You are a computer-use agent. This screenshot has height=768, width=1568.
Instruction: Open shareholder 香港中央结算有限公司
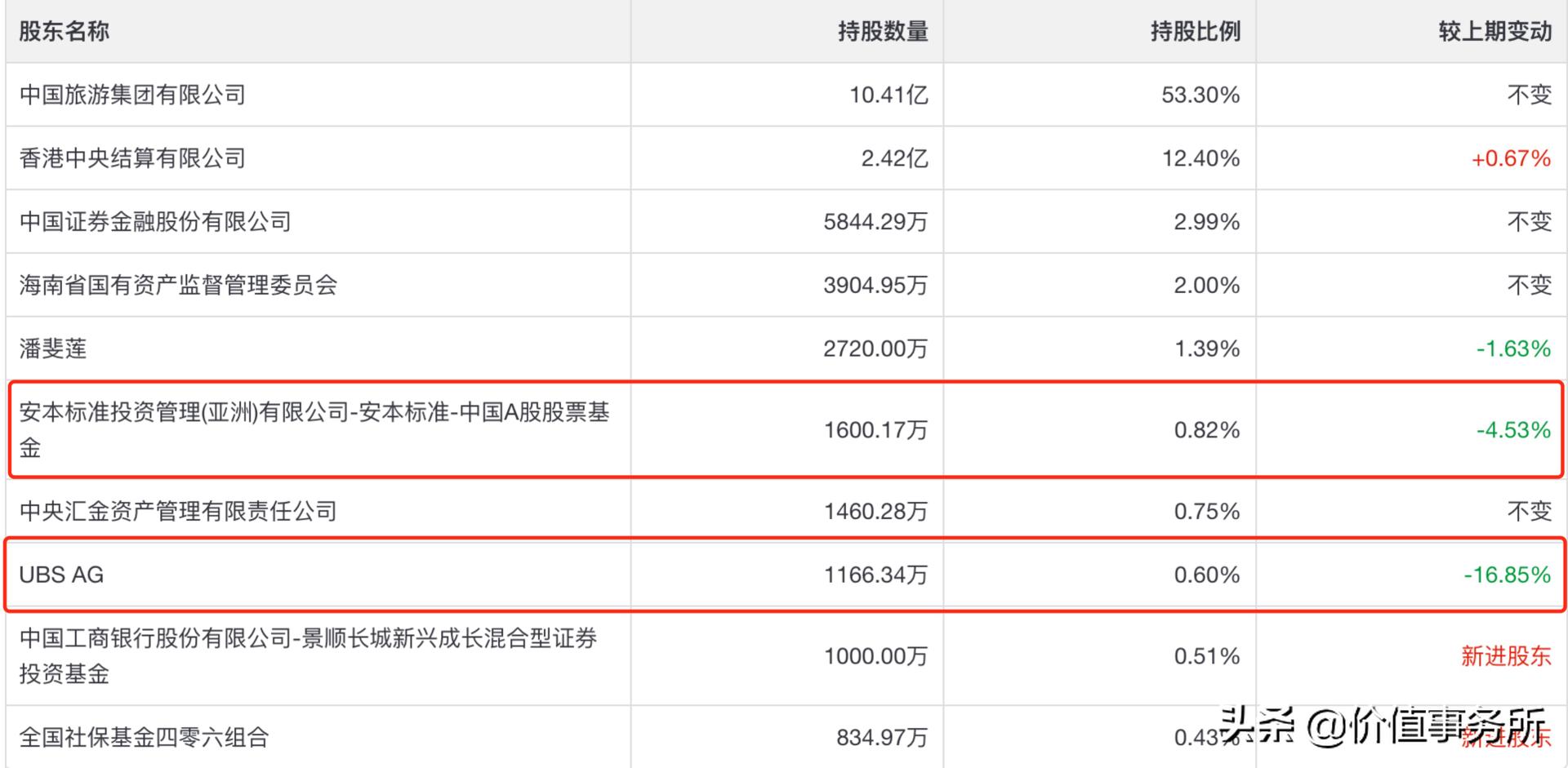pyautogui.click(x=132, y=158)
